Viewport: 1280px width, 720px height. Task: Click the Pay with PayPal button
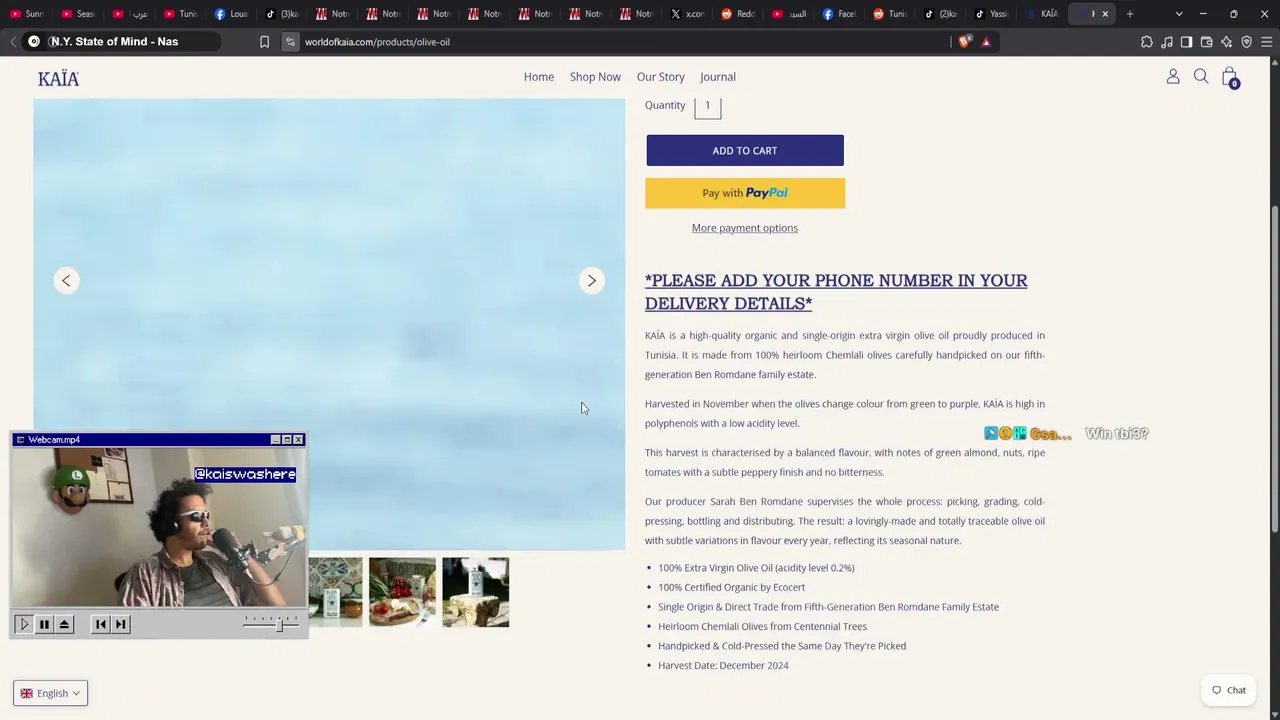[x=745, y=193]
